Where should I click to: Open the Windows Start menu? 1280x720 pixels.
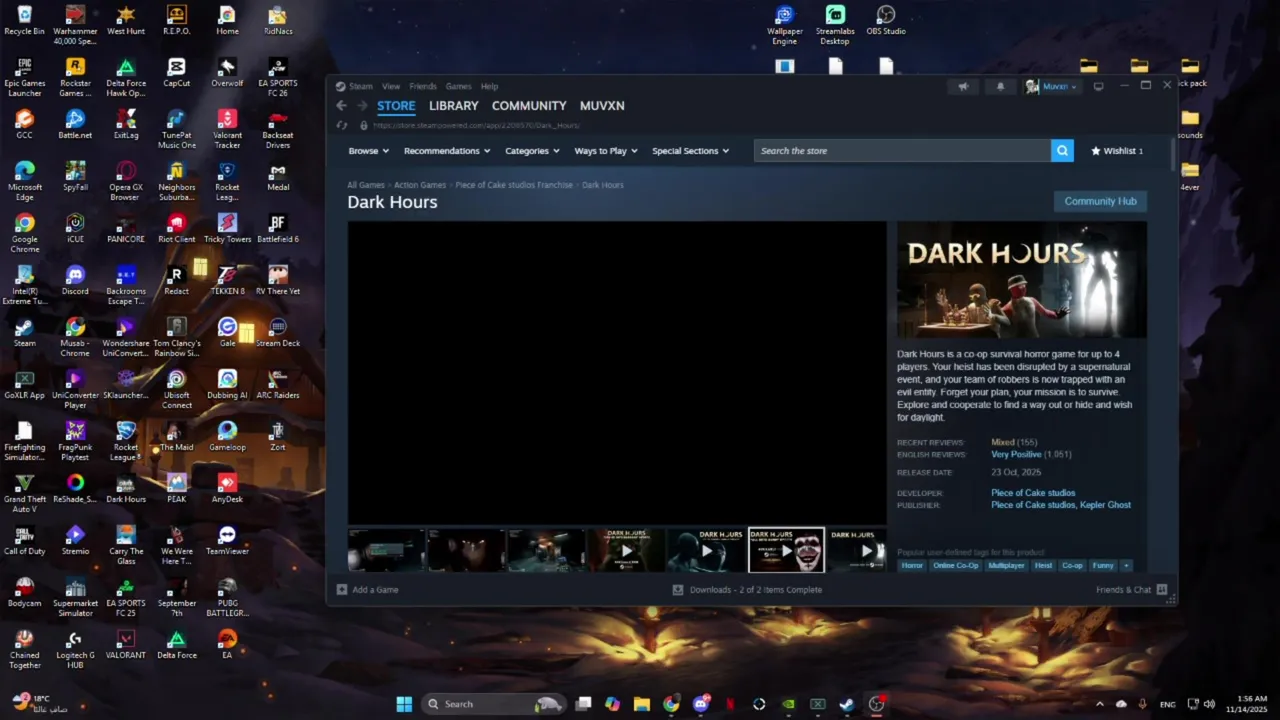(404, 704)
